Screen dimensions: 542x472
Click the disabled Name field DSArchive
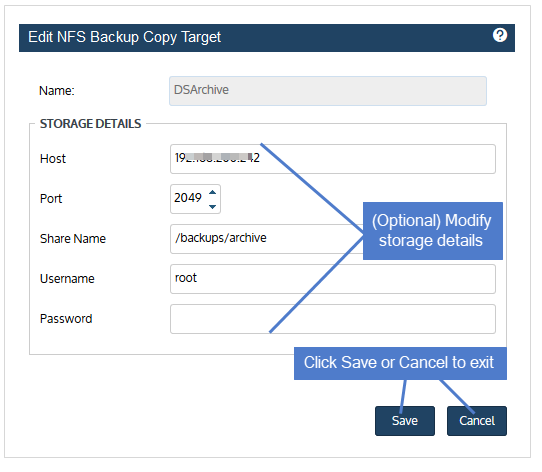(328, 91)
